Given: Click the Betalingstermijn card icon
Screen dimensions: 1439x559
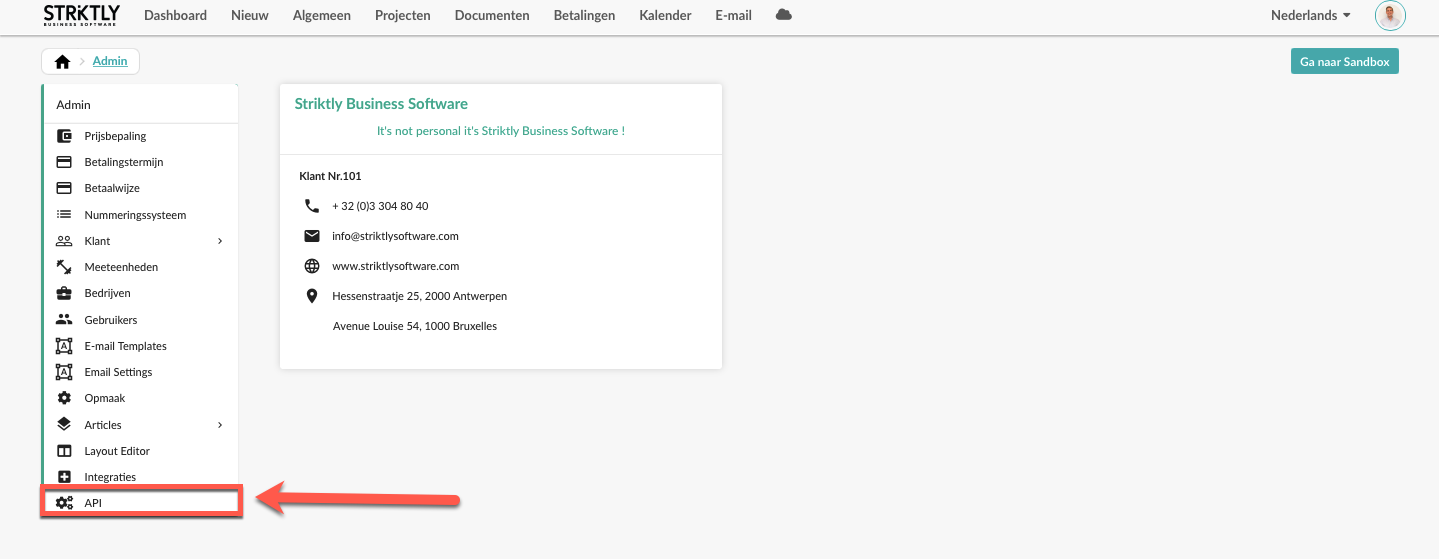Looking at the screenshot, I should [x=64, y=162].
